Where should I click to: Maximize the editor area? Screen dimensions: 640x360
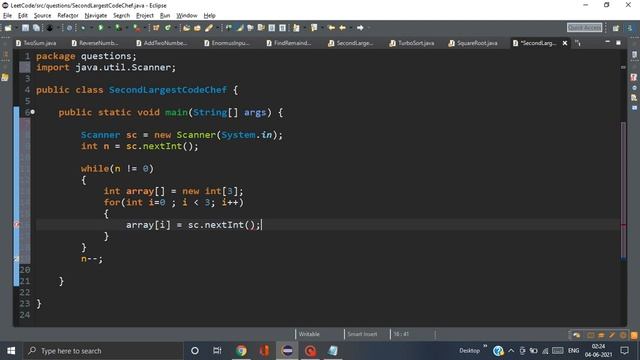[618, 42]
